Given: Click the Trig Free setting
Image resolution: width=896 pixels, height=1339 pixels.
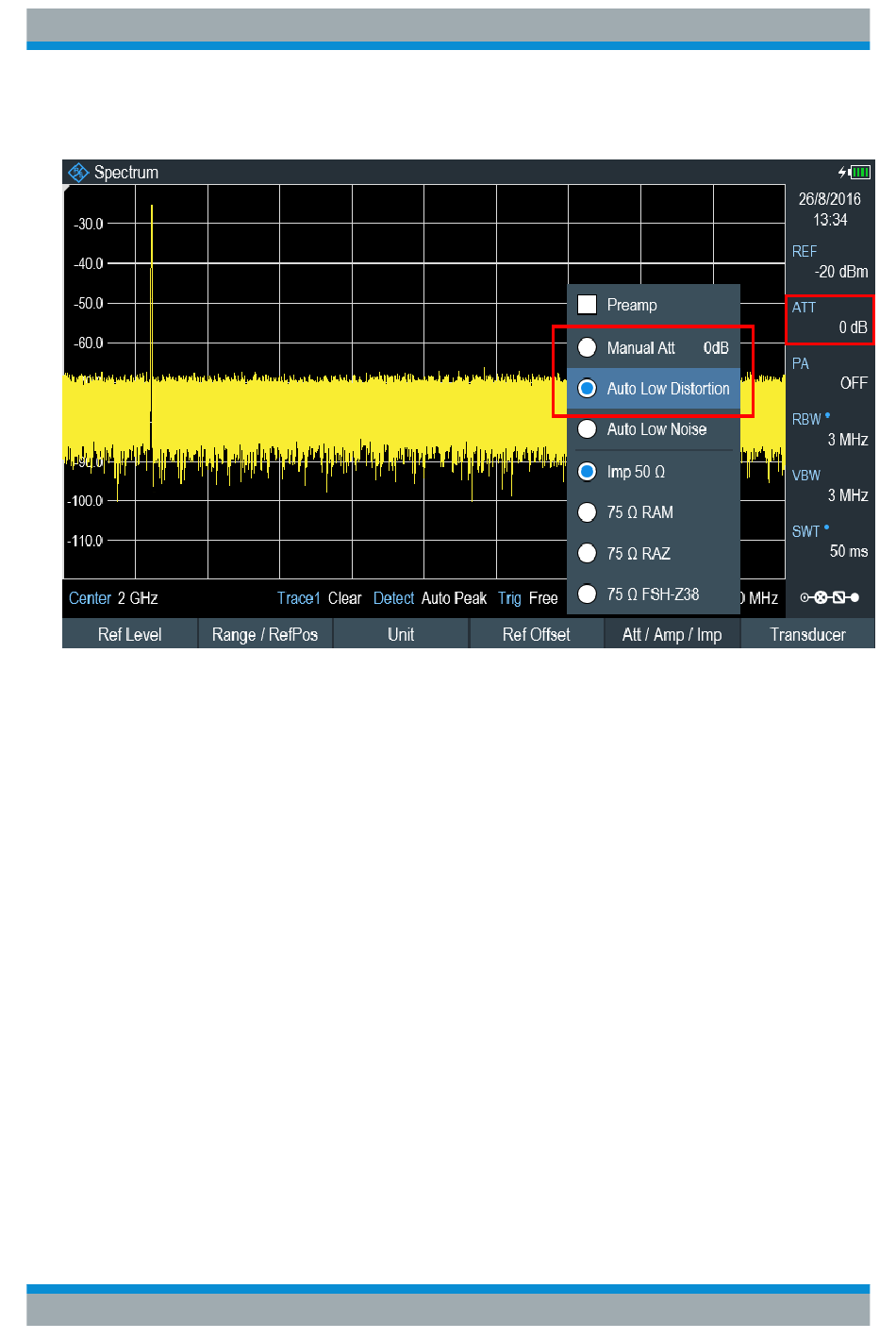Looking at the screenshot, I should pyautogui.click(x=528, y=598).
